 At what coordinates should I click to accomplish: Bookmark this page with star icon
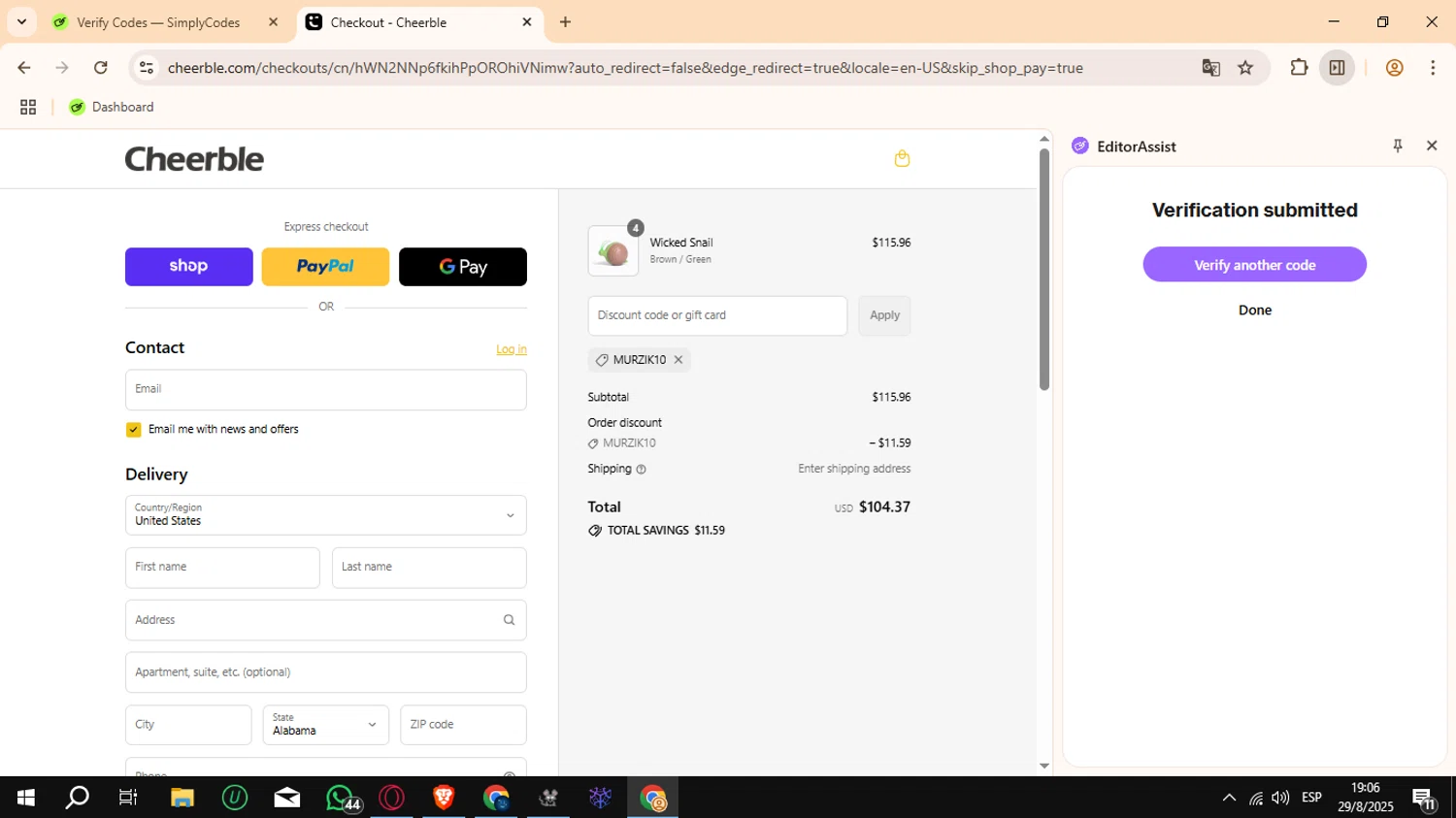[x=1245, y=68]
